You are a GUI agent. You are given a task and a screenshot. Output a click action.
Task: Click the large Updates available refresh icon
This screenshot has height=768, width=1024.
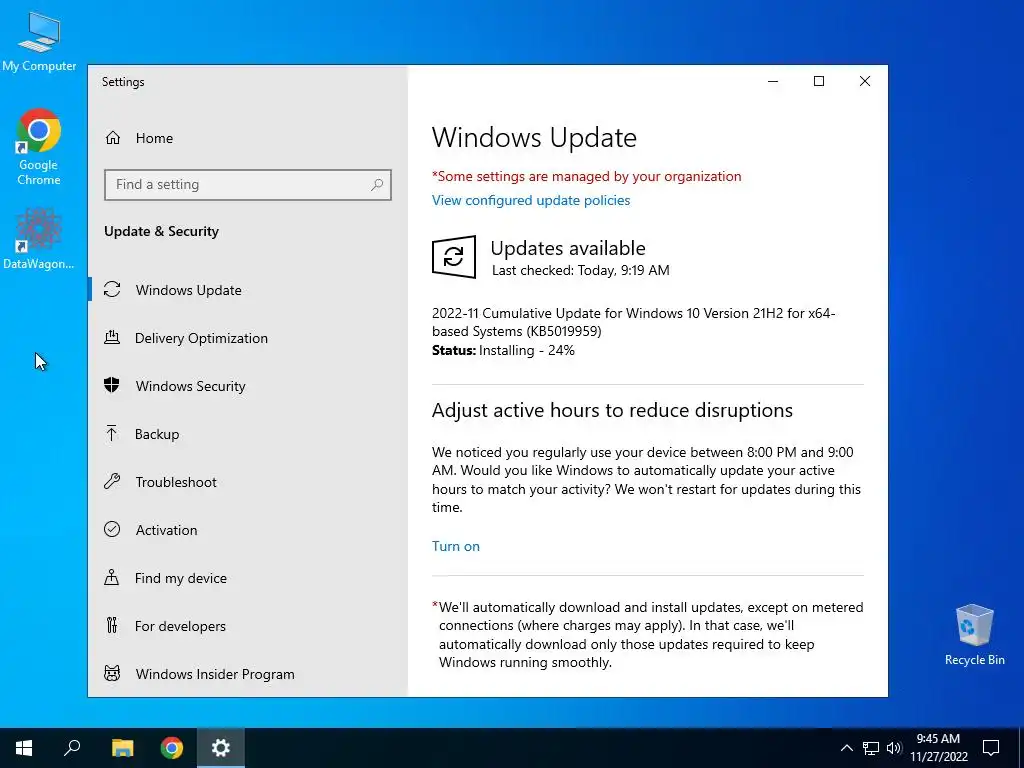click(454, 257)
